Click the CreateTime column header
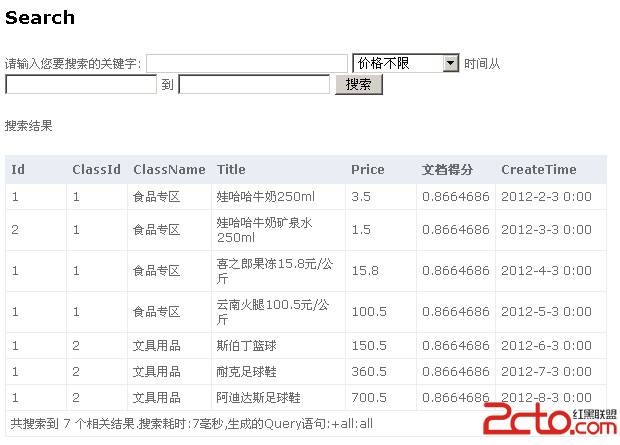The height and width of the screenshot is (445, 620). tap(539, 170)
